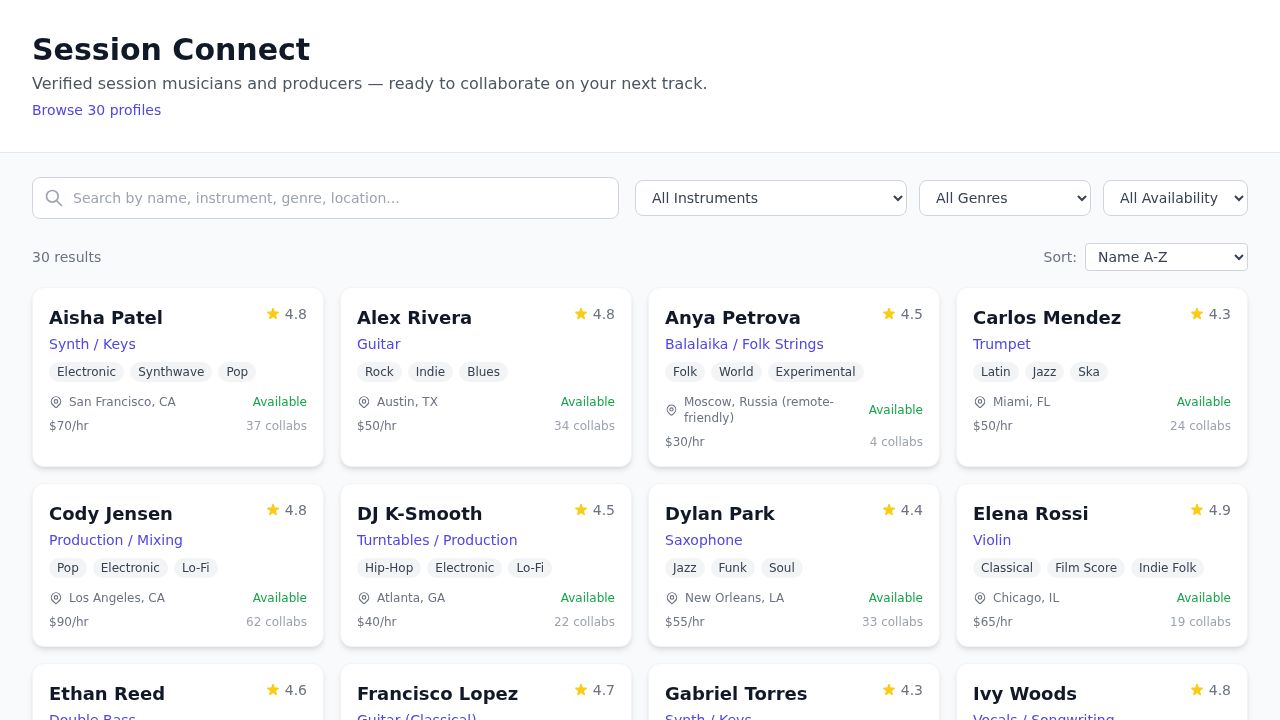The height and width of the screenshot is (720, 1280).
Task: Click the World tag on Anya Petrova
Action: click(x=736, y=372)
